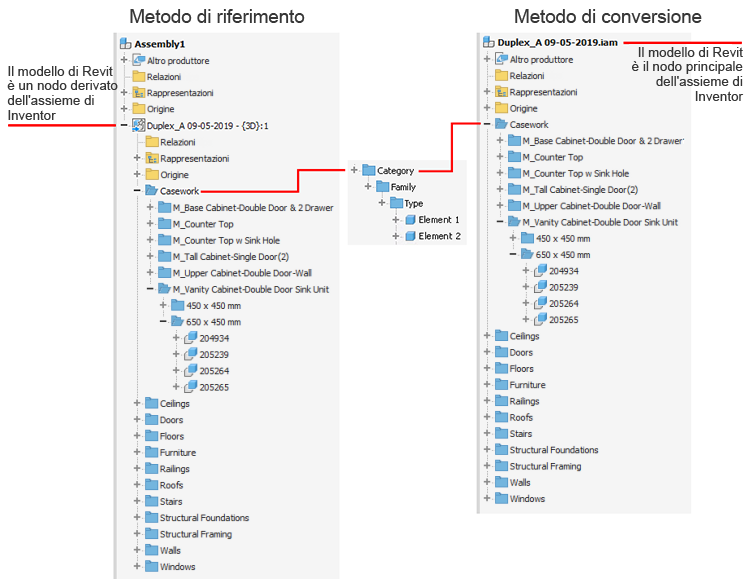Expand the Category node in middle diagram
This screenshot has width=750, height=579.
coord(354,170)
